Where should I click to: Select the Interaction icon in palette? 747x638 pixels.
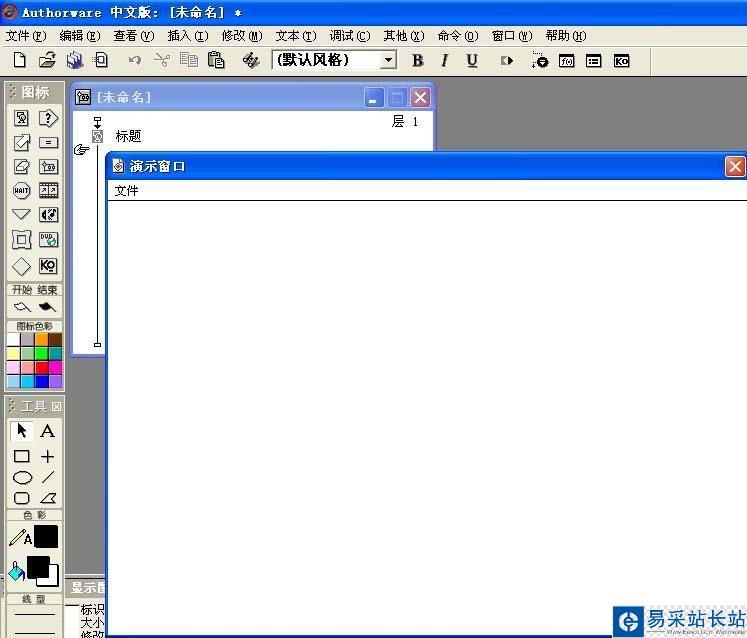click(48, 118)
